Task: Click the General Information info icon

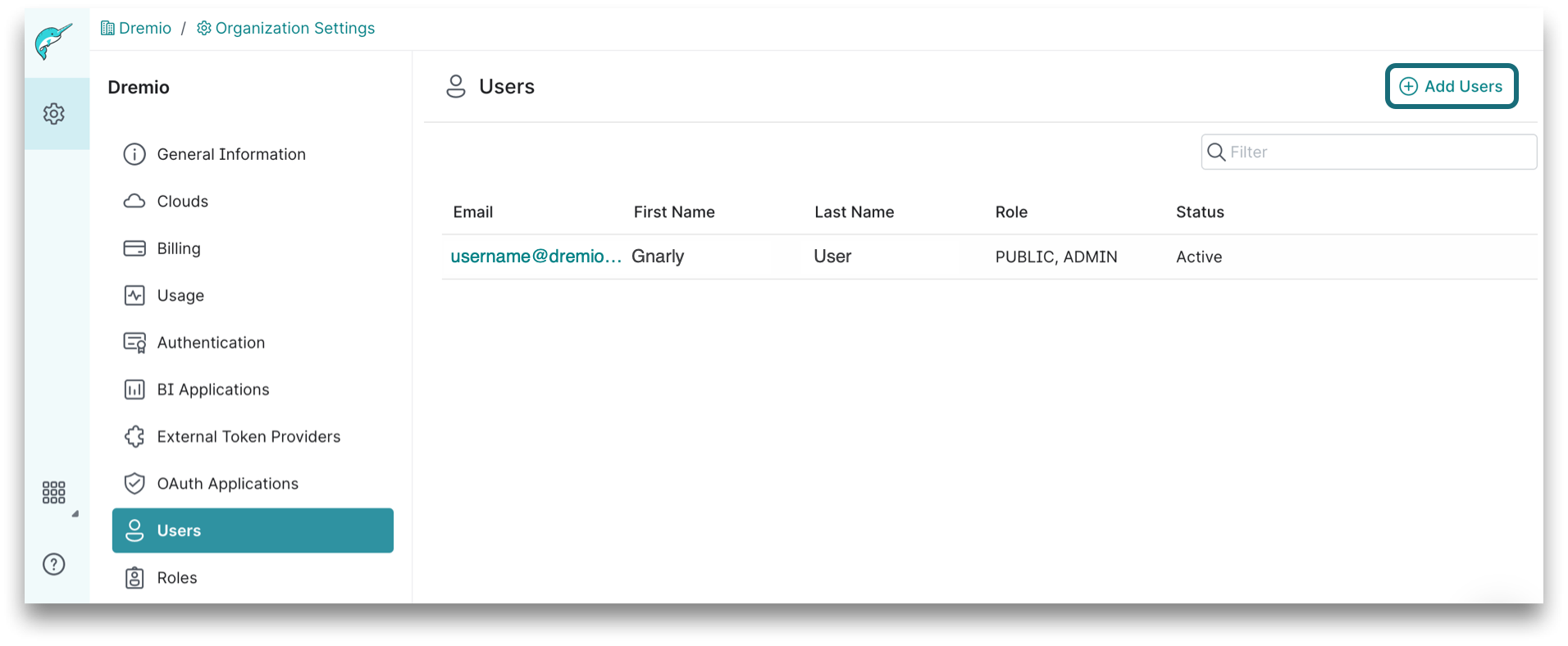Action: 134,154
